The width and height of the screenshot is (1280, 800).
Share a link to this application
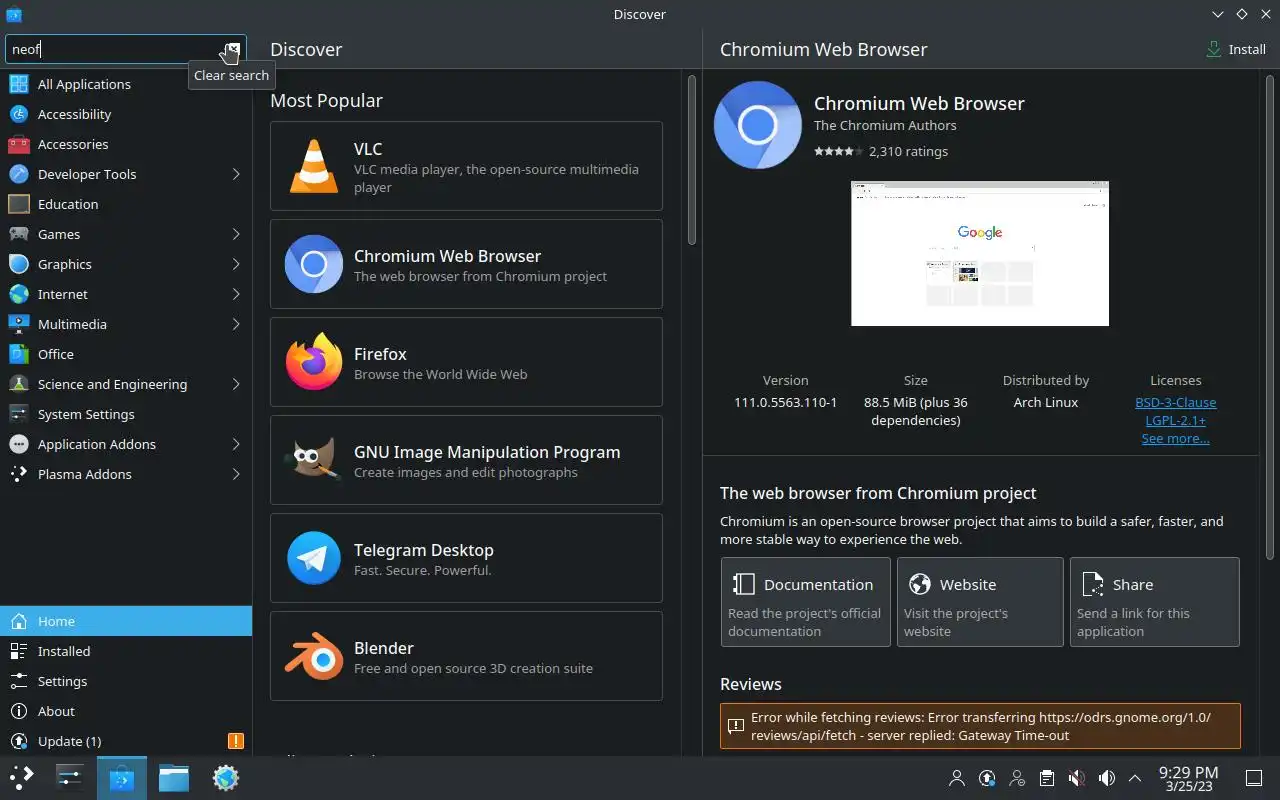pos(1154,602)
